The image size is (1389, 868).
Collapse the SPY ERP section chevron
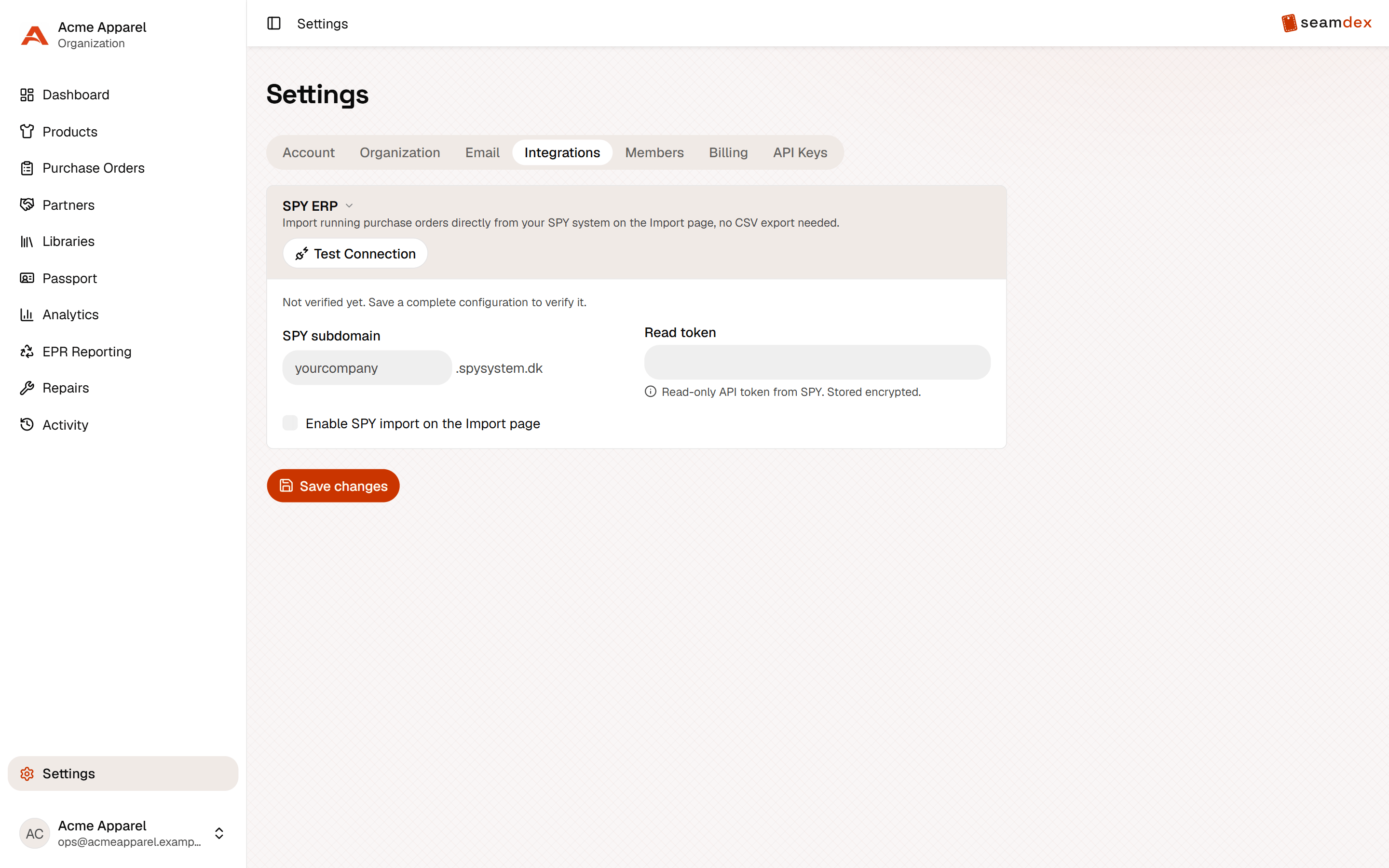(349, 205)
